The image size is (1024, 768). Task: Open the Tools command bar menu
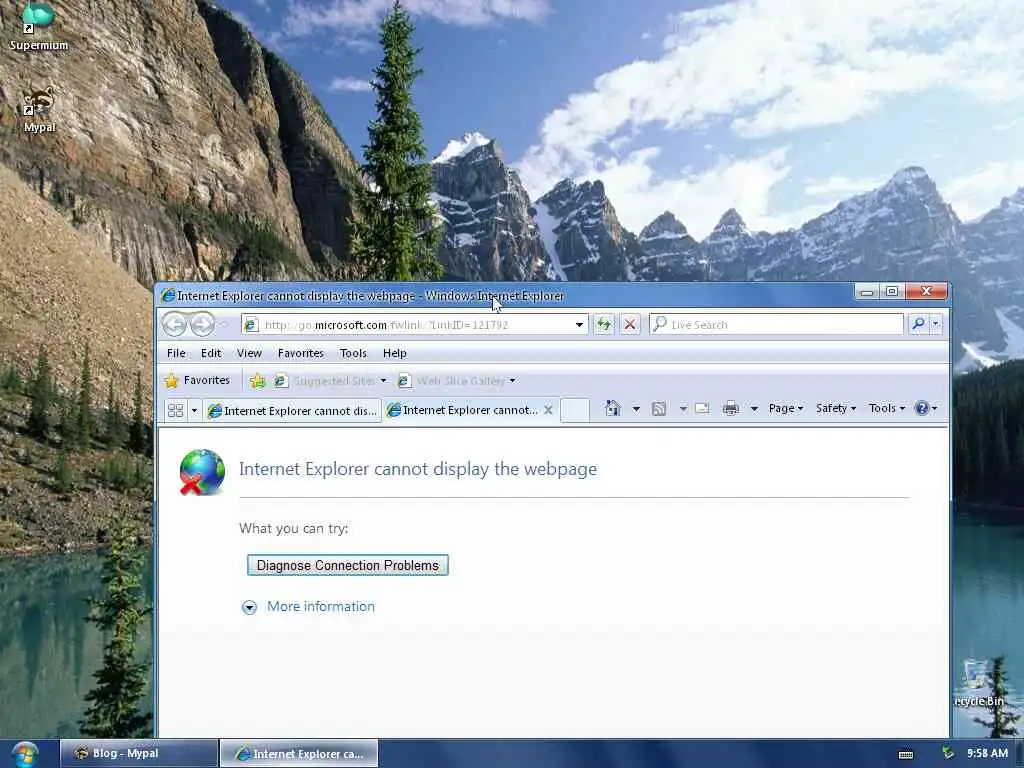point(886,408)
